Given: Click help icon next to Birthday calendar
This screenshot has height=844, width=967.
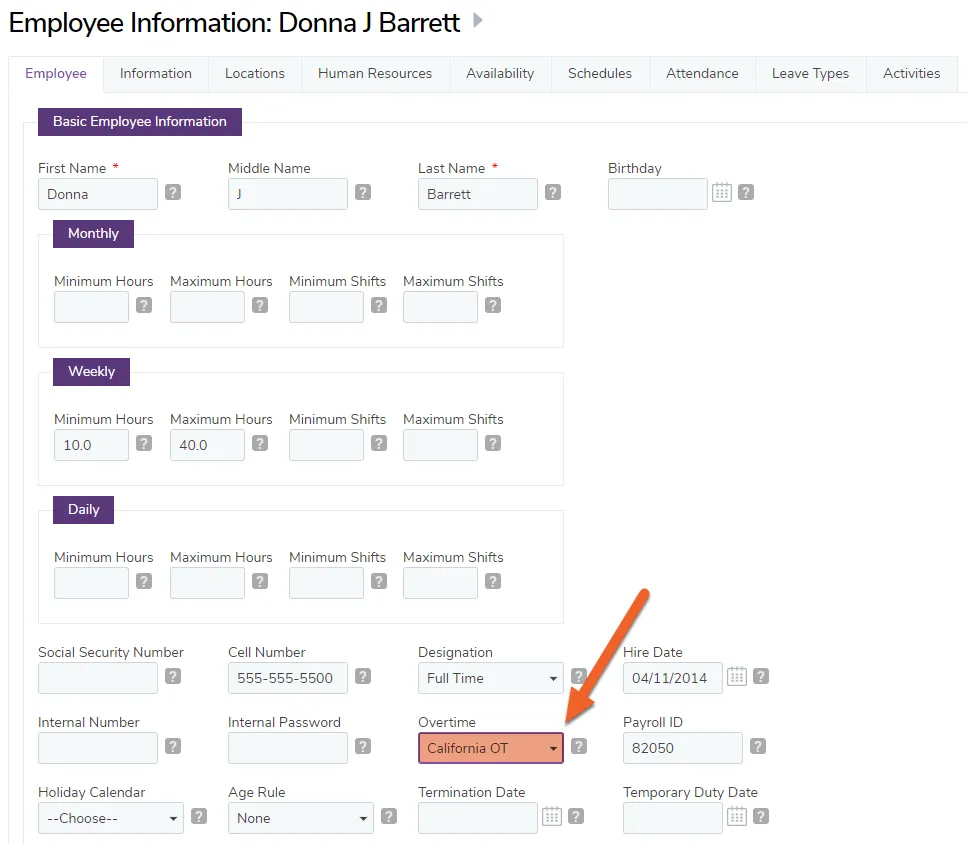Looking at the screenshot, I should [x=746, y=192].
